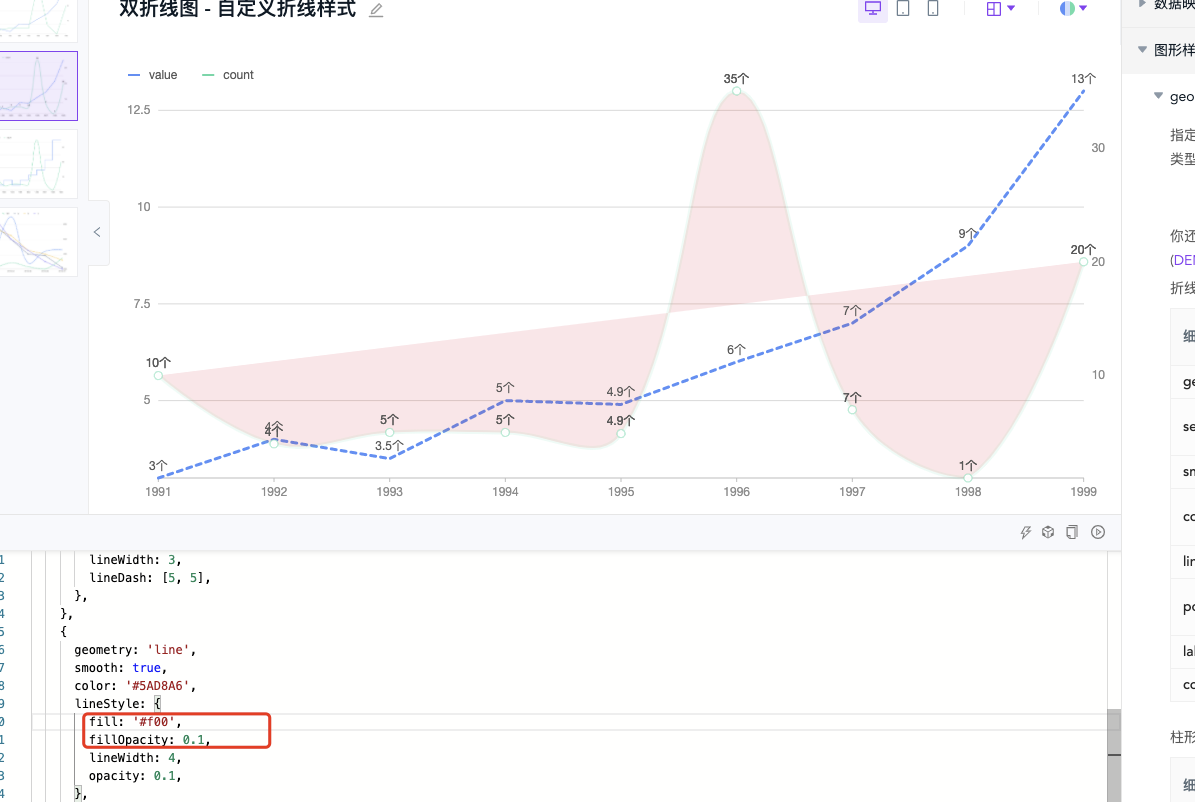Collapse the 图形样 section in the right panel
1195x802 pixels.
pos(1143,48)
